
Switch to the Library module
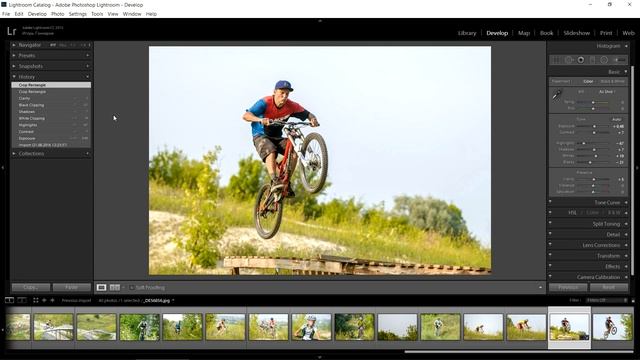pos(467,33)
